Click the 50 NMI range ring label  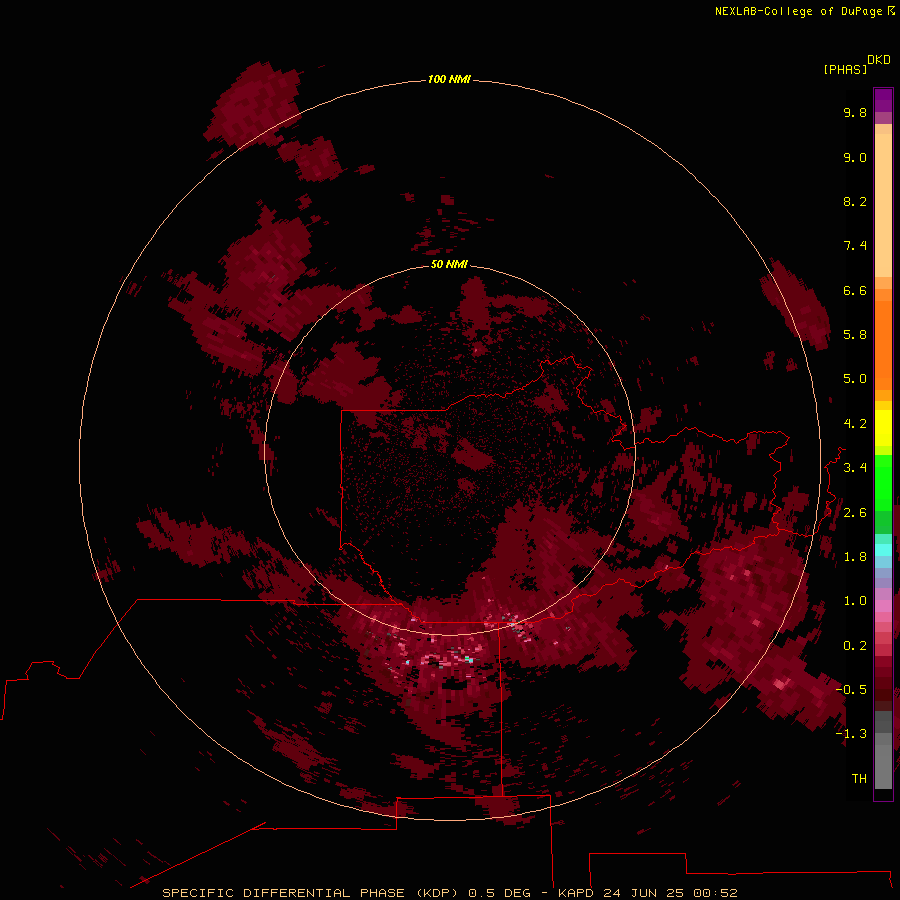point(449,264)
